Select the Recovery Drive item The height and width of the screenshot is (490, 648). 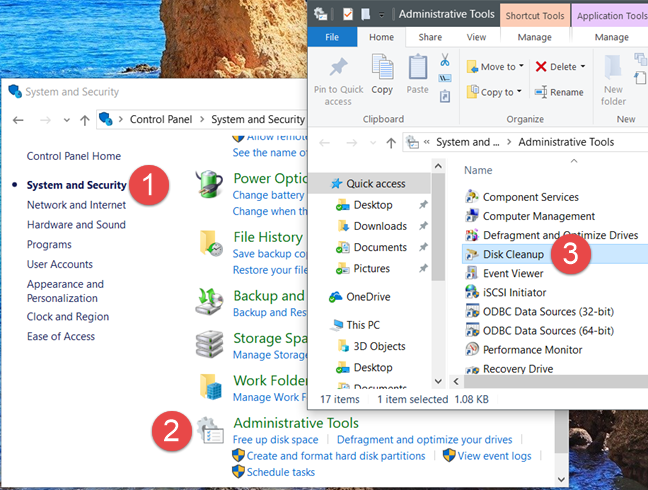coord(518,369)
